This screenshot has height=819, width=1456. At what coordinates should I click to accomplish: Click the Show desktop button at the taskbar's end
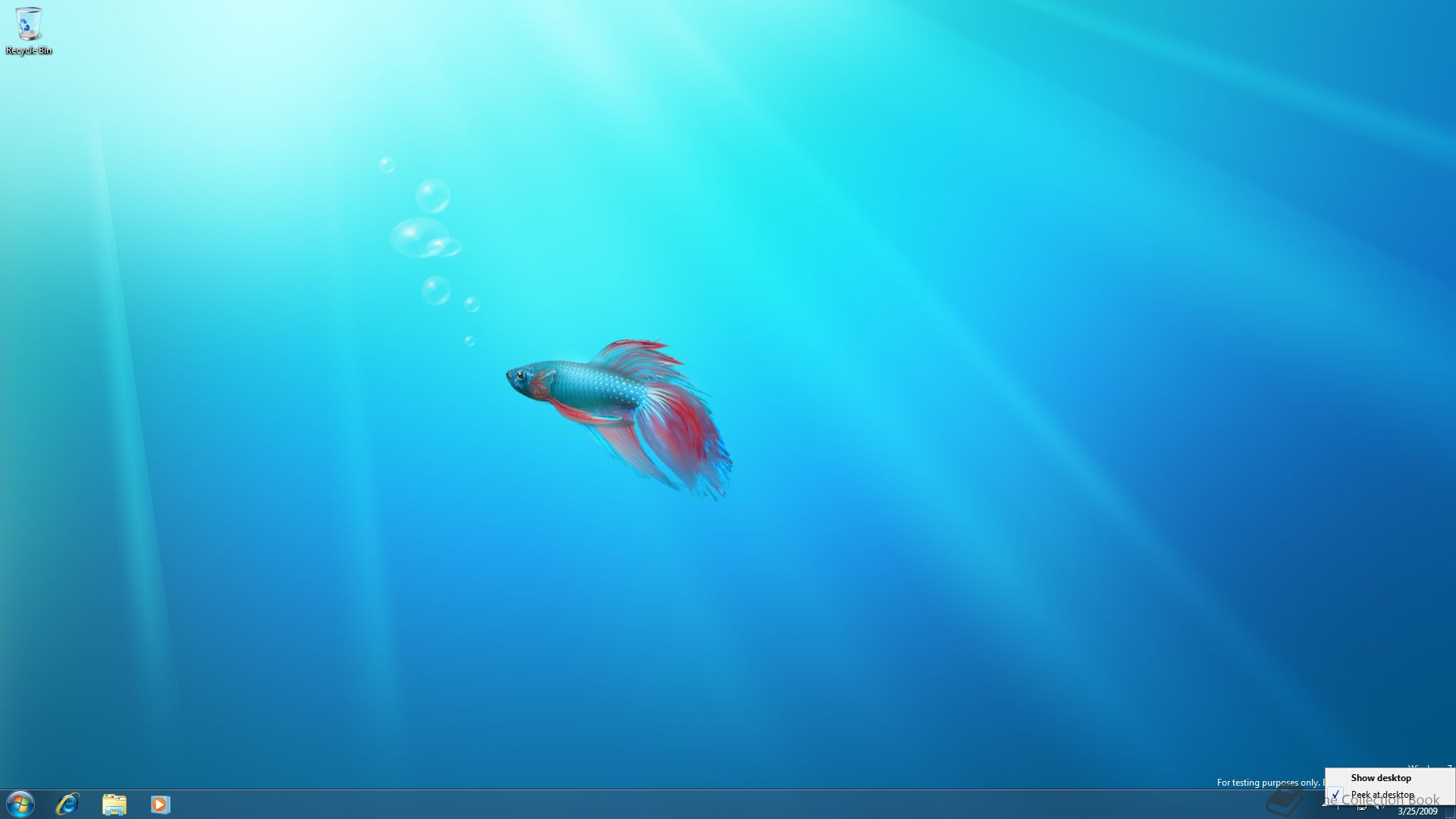(x=1449, y=811)
